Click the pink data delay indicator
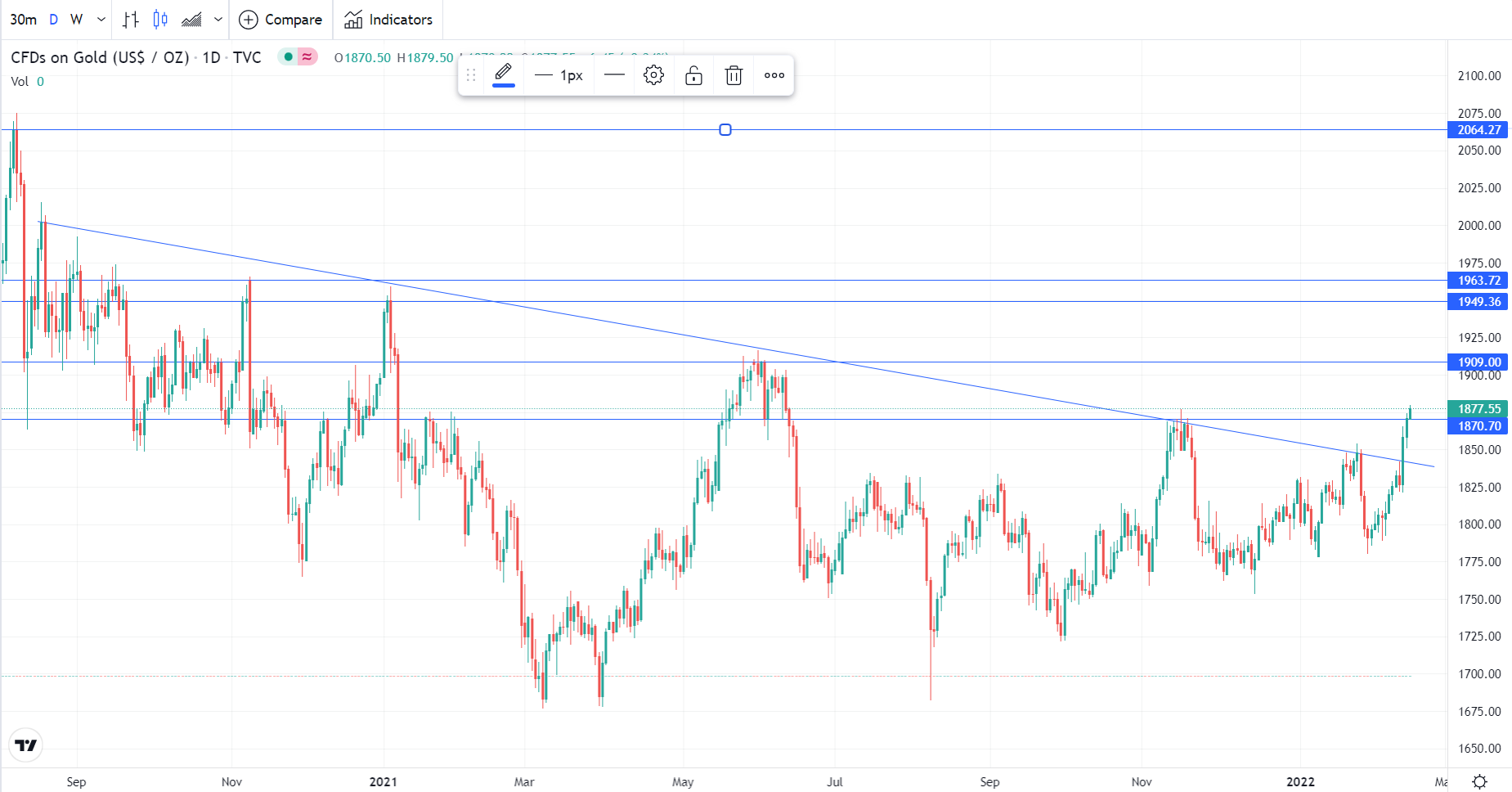Screen dimensions: 1512x792 coord(307,56)
